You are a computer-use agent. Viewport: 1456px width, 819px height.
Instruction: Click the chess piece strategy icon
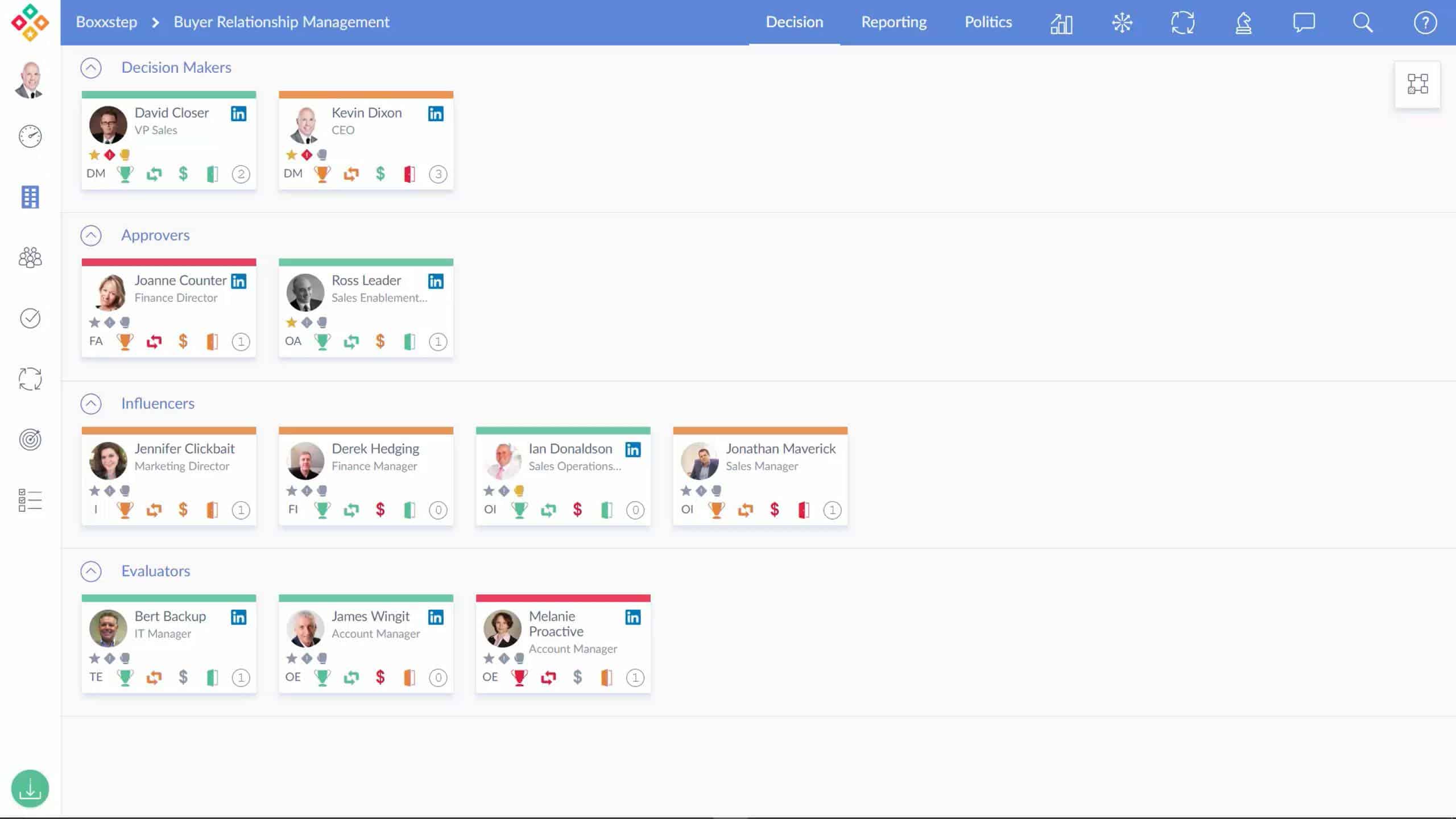(1243, 23)
